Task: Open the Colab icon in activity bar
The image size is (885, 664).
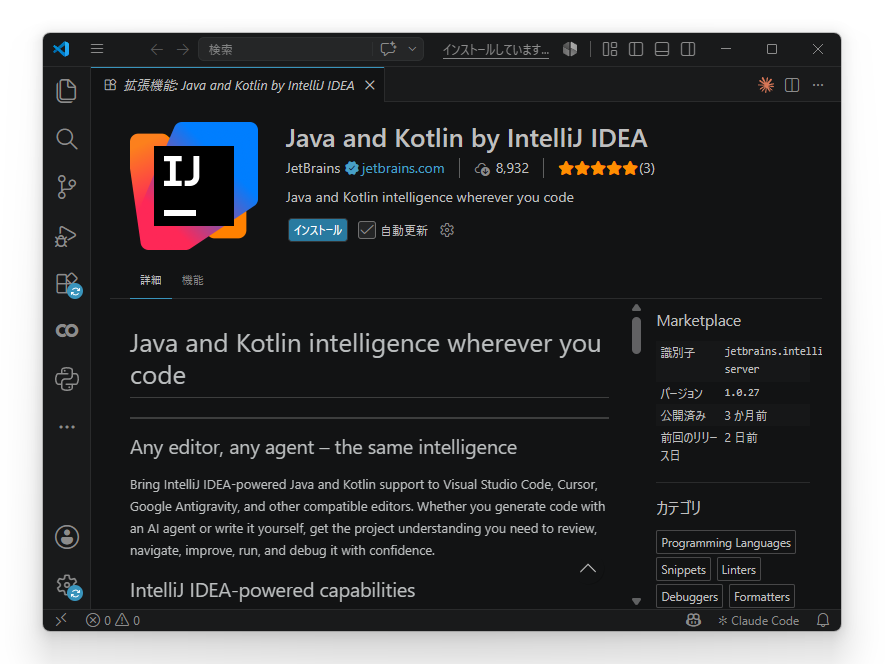Action: (x=67, y=330)
